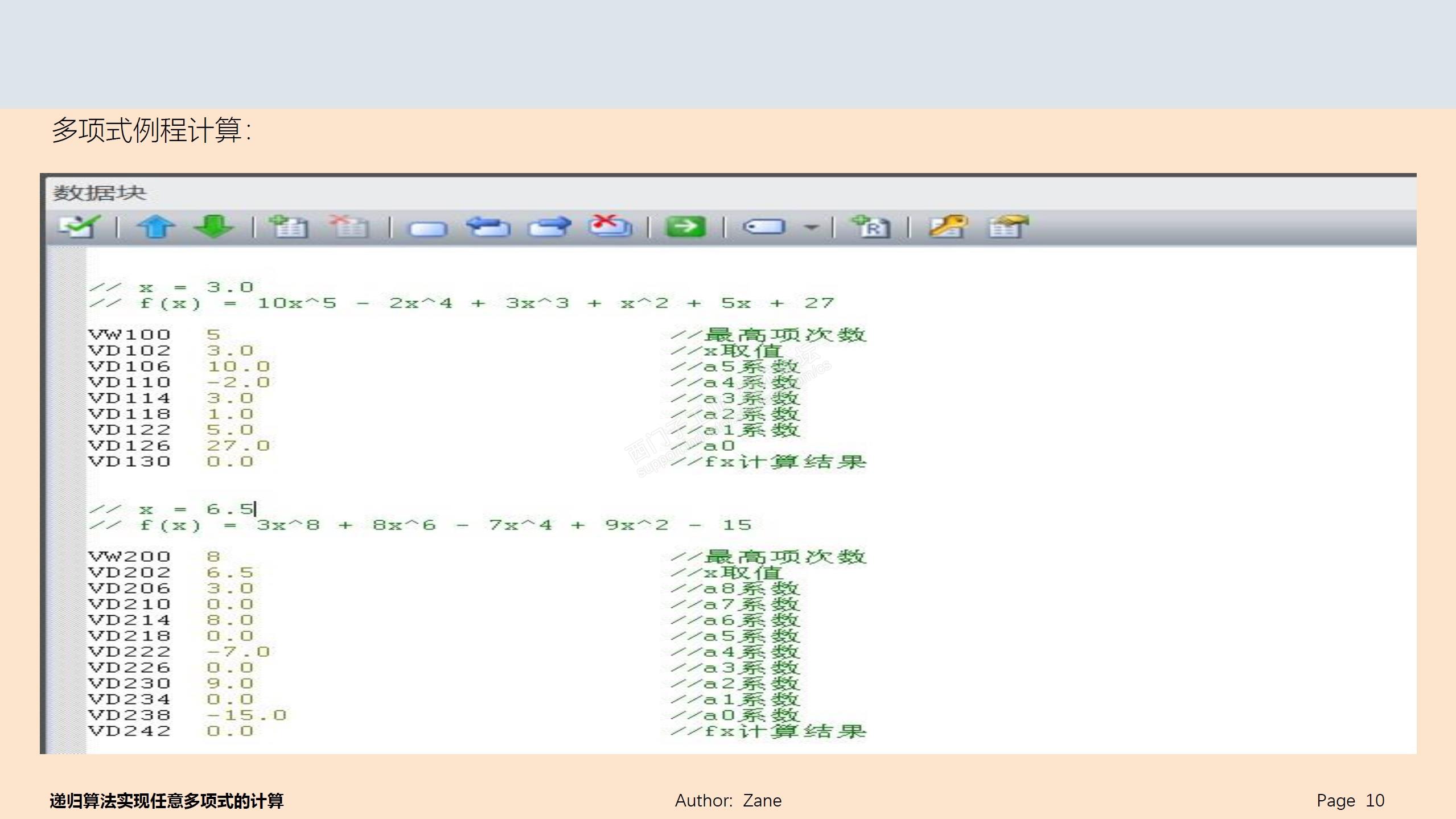Click the delete page icon with red X
The width and height of the screenshot is (1456, 819).
349,227
